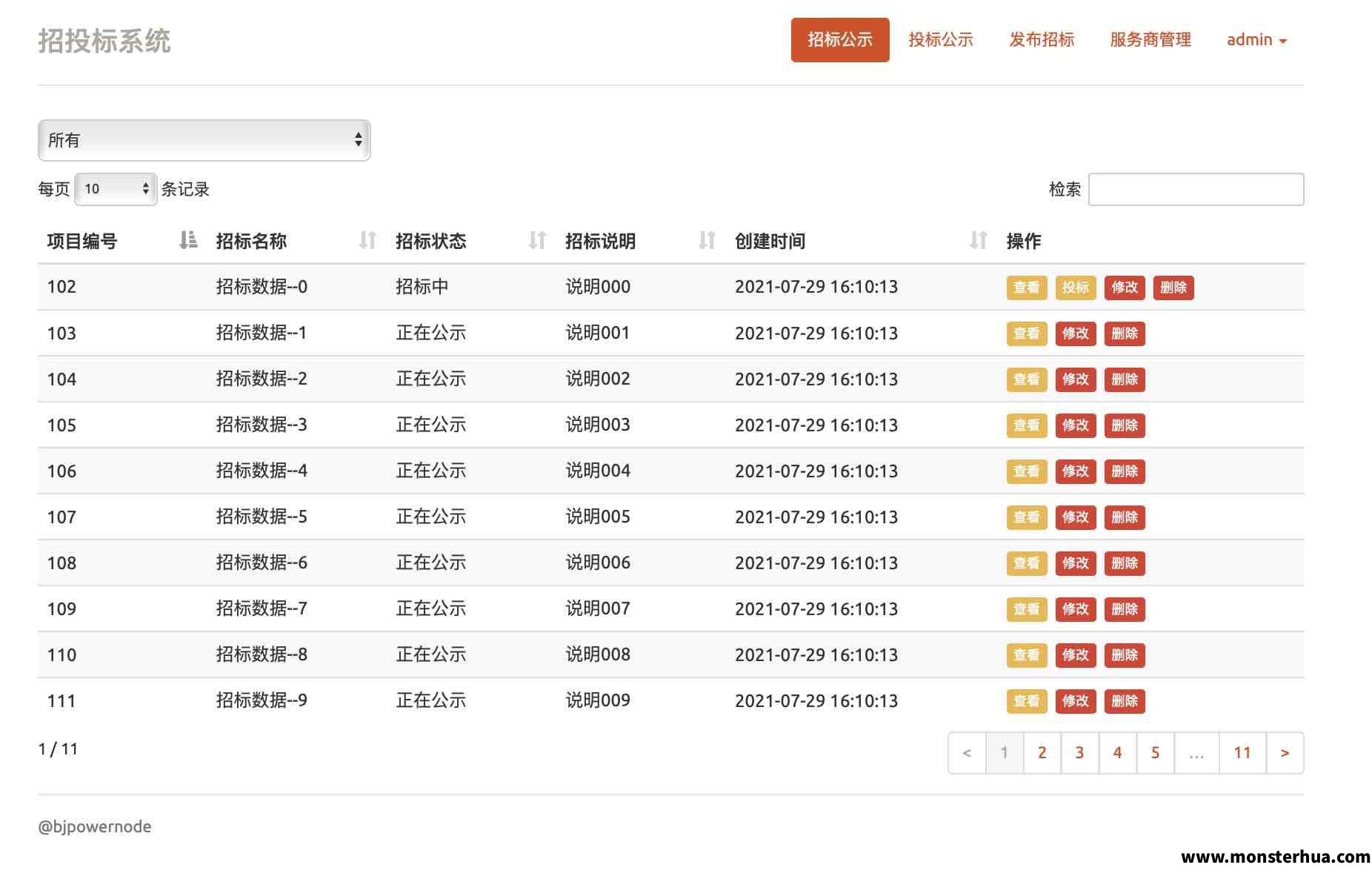The width and height of the screenshot is (1372, 879).
Task: View project 107 via 查看
Action: 1026,517
